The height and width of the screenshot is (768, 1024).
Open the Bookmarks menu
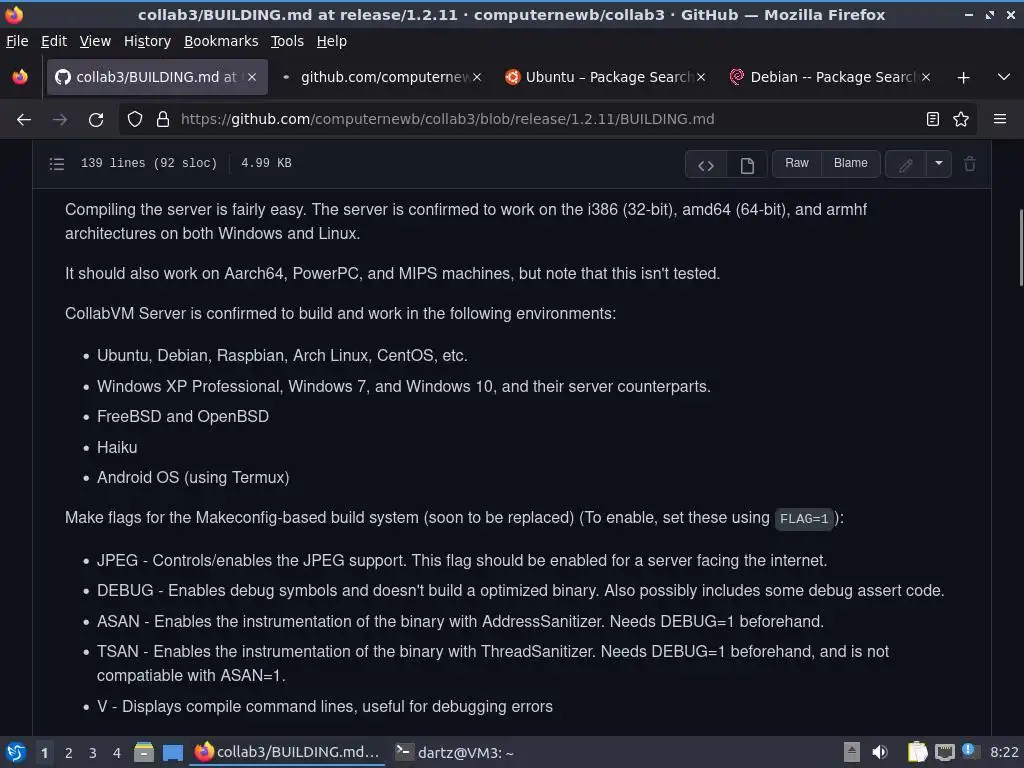pyautogui.click(x=221, y=41)
